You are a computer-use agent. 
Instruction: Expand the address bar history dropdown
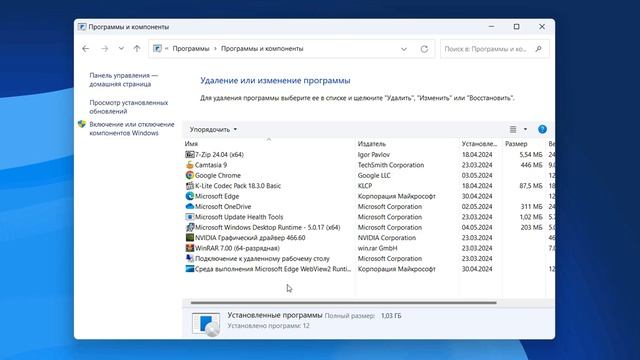click(404, 49)
